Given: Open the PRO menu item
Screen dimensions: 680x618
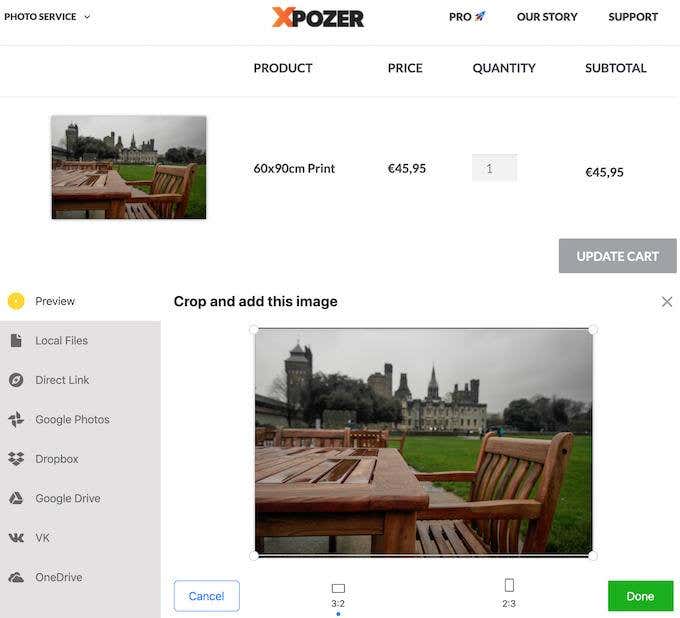Looking at the screenshot, I should click(467, 17).
